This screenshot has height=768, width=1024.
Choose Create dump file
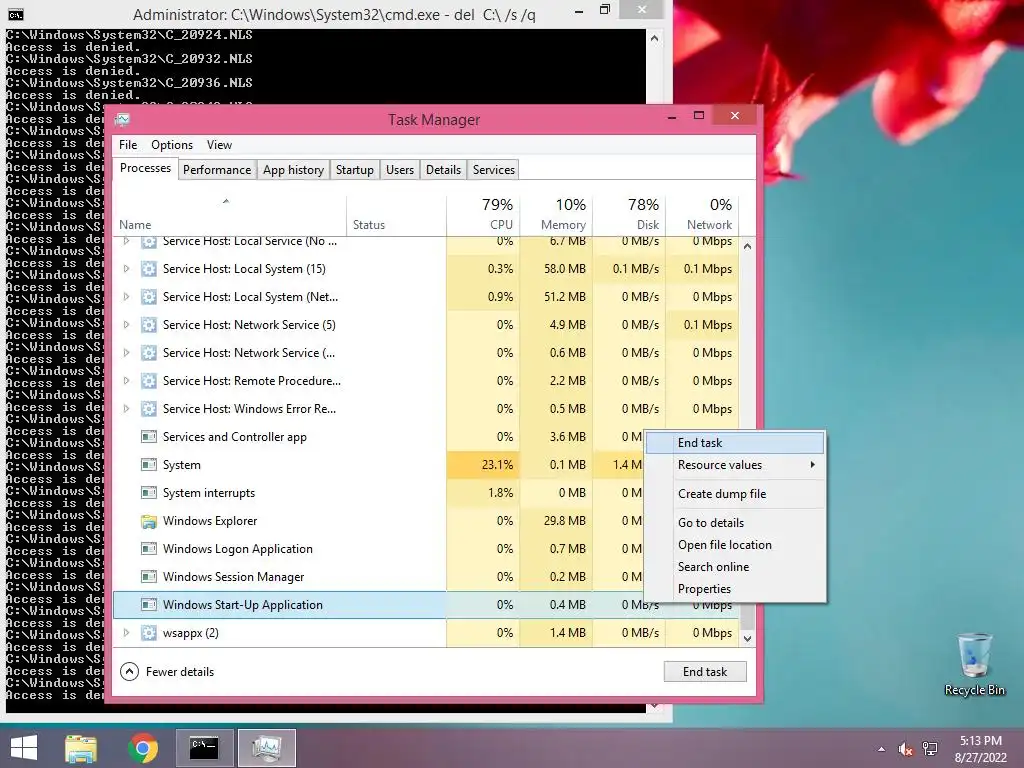[735, 494]
